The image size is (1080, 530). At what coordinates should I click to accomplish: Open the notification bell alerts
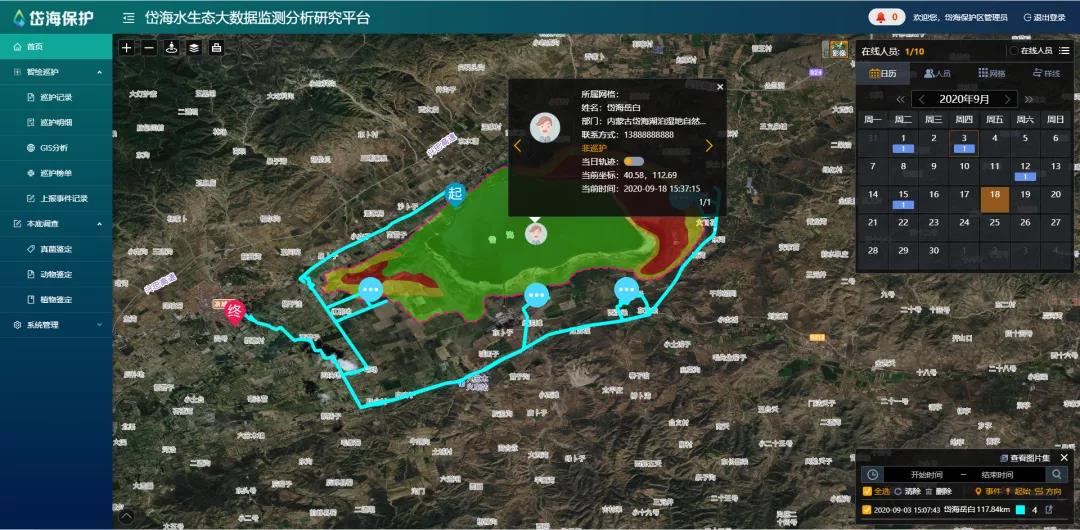pos(880,17)
